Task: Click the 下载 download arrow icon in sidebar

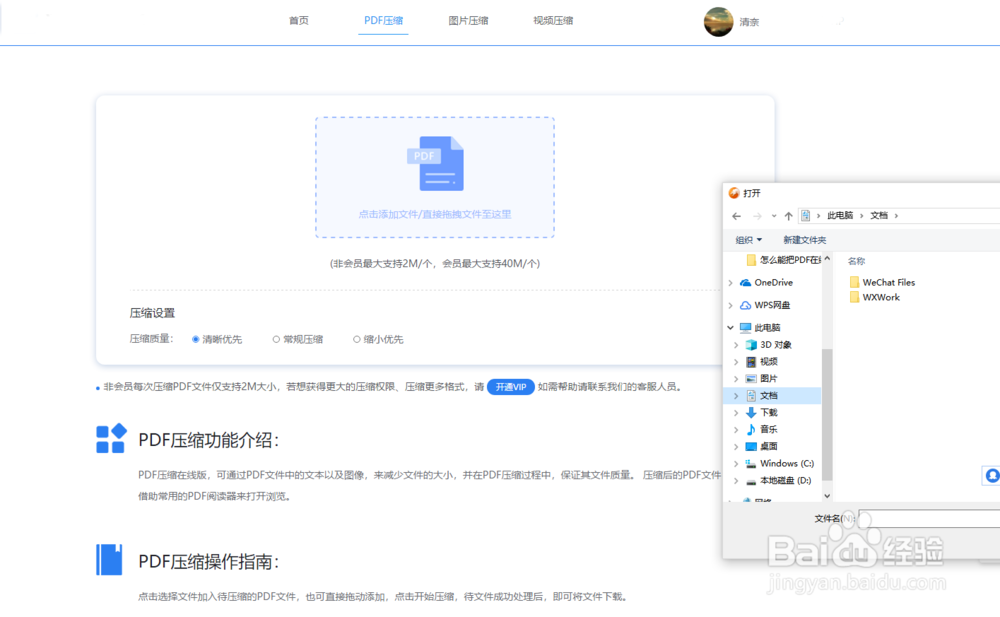Action: (753, 413)
